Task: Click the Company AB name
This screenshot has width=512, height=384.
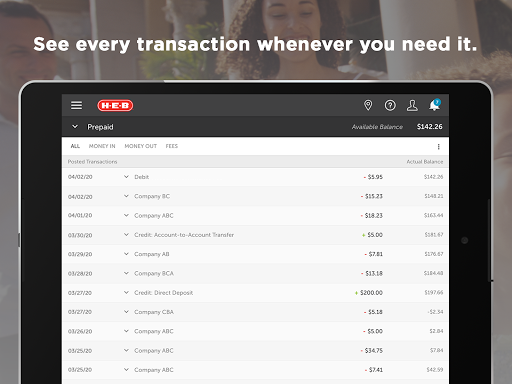Action: [x=152, y=254]
